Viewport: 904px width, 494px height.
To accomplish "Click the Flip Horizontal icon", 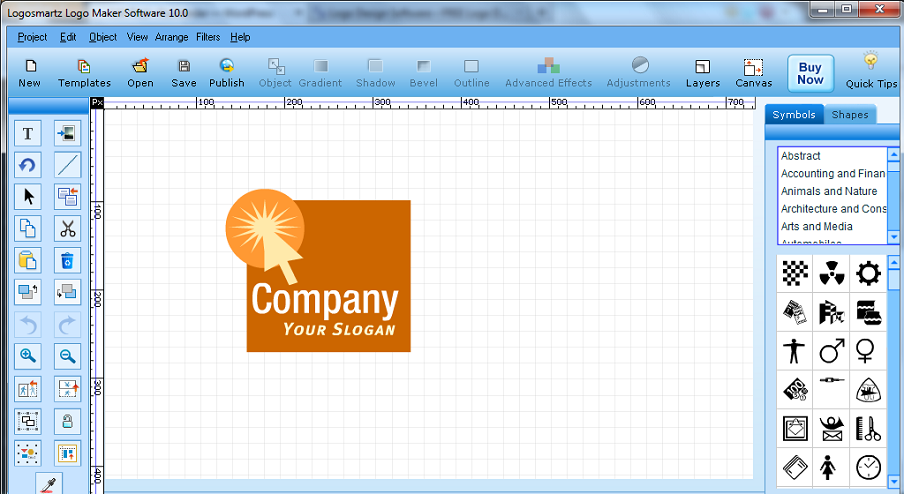I will 28,389.
